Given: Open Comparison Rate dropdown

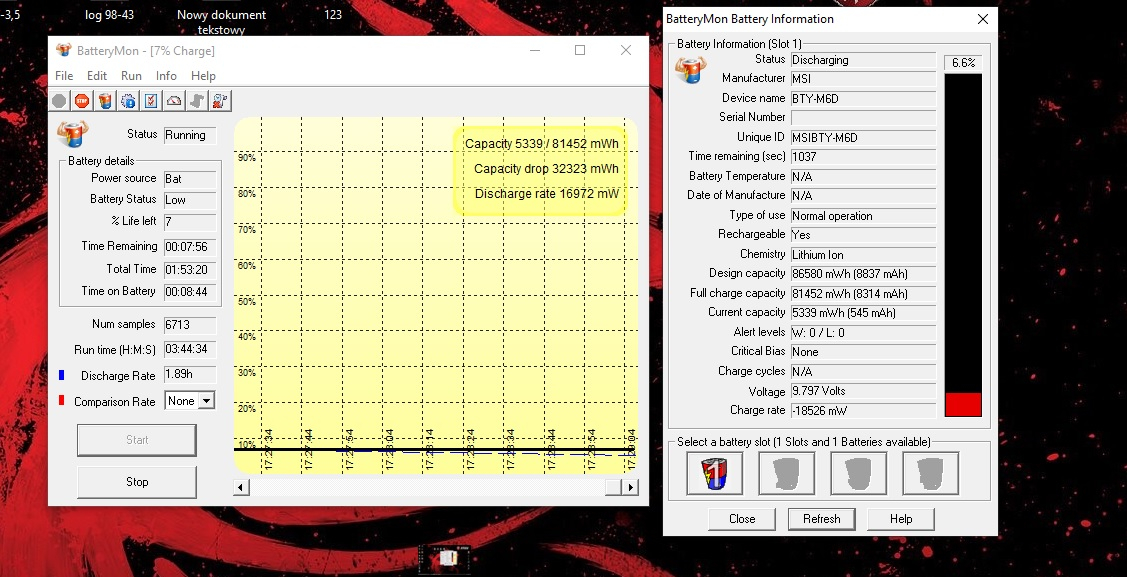Looking at the screenshot, I should tap(206, 401).
